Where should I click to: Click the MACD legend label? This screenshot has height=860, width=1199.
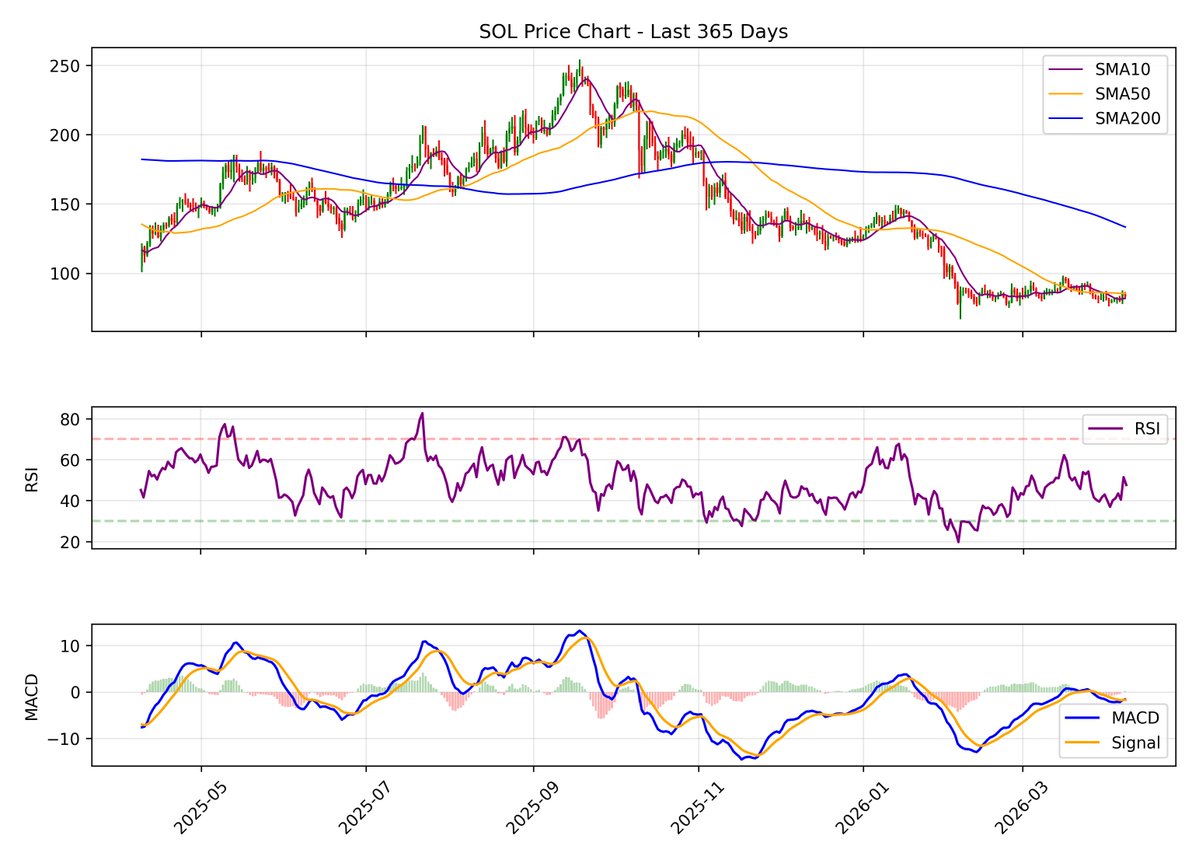click(1135, 718)
